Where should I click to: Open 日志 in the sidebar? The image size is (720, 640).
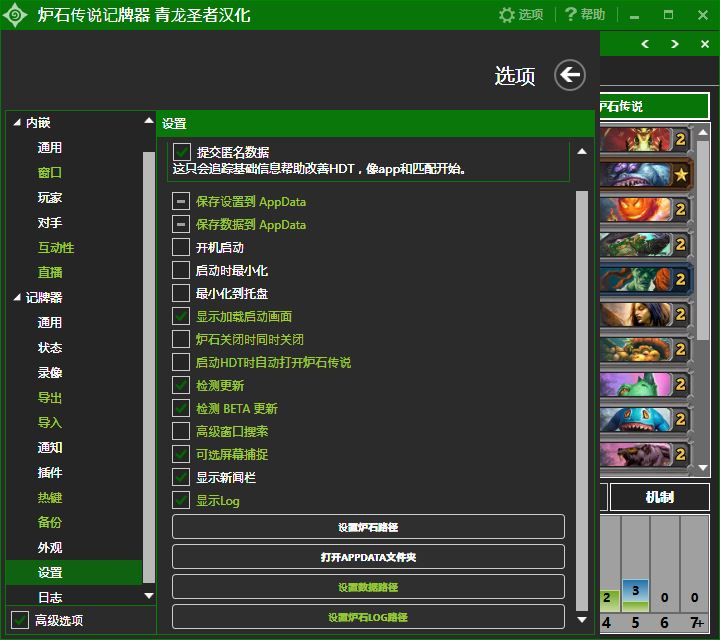pos(50,597)
